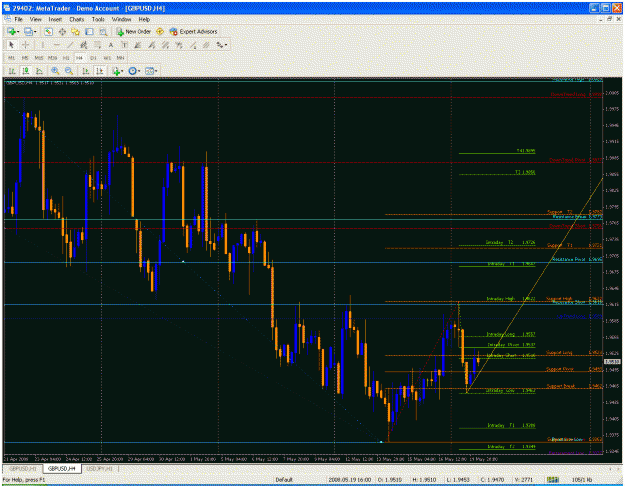Show the Market Watch window
This screenshot has height=486, width=625.
point(48,31)
